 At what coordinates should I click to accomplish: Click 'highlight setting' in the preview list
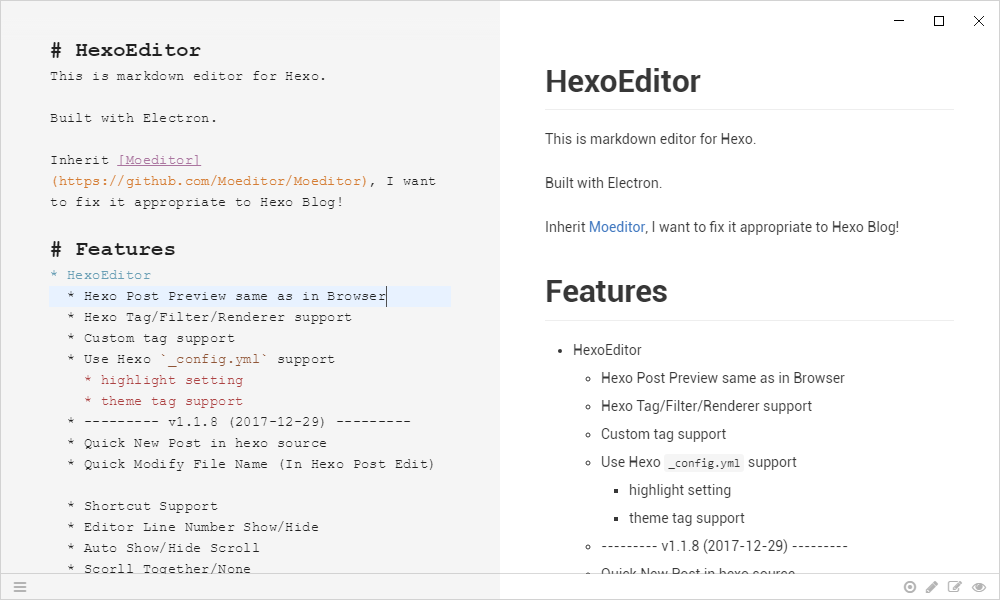[x=680, y=490]
